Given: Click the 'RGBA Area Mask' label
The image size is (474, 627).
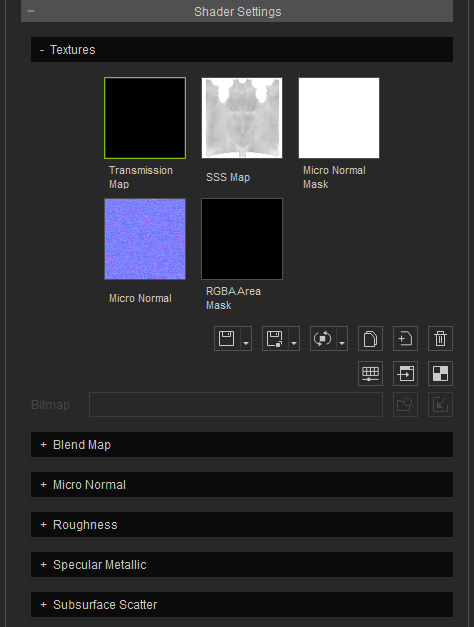Looking at the screenshot, I should [x=233, y=298].
